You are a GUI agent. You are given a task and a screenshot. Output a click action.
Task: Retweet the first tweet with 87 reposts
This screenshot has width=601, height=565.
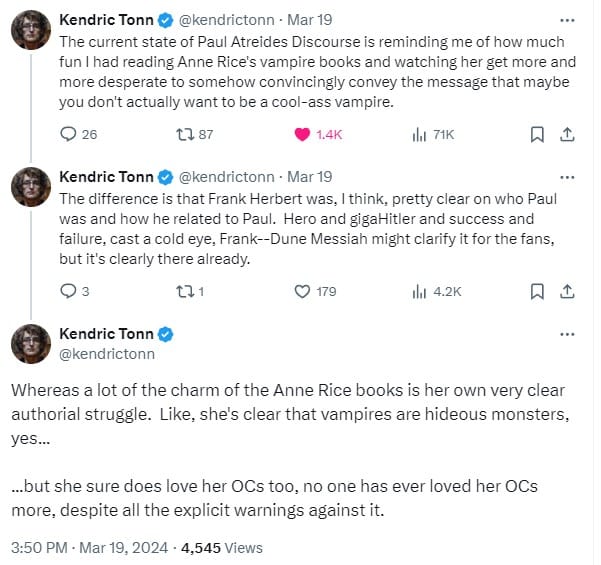pos(194,135)
